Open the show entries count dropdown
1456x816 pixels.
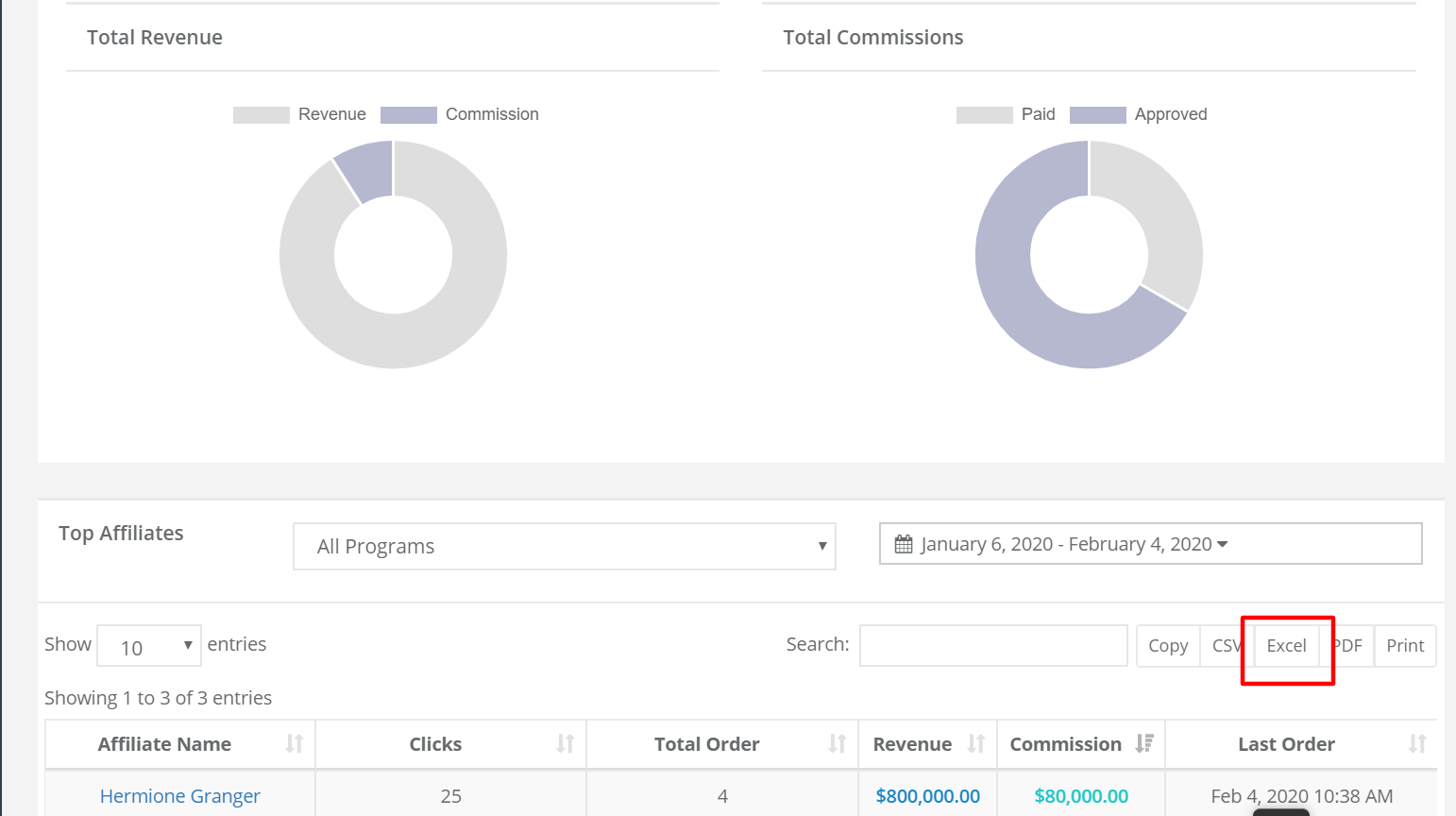coord(149,646)
